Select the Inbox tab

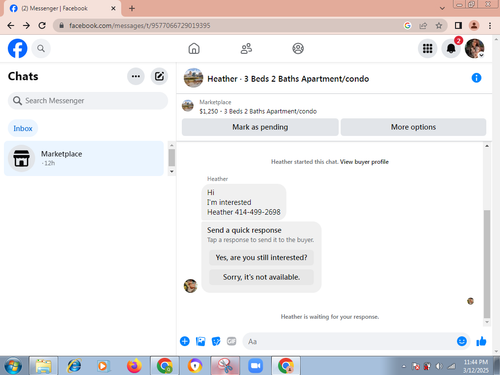pos(23,128)
